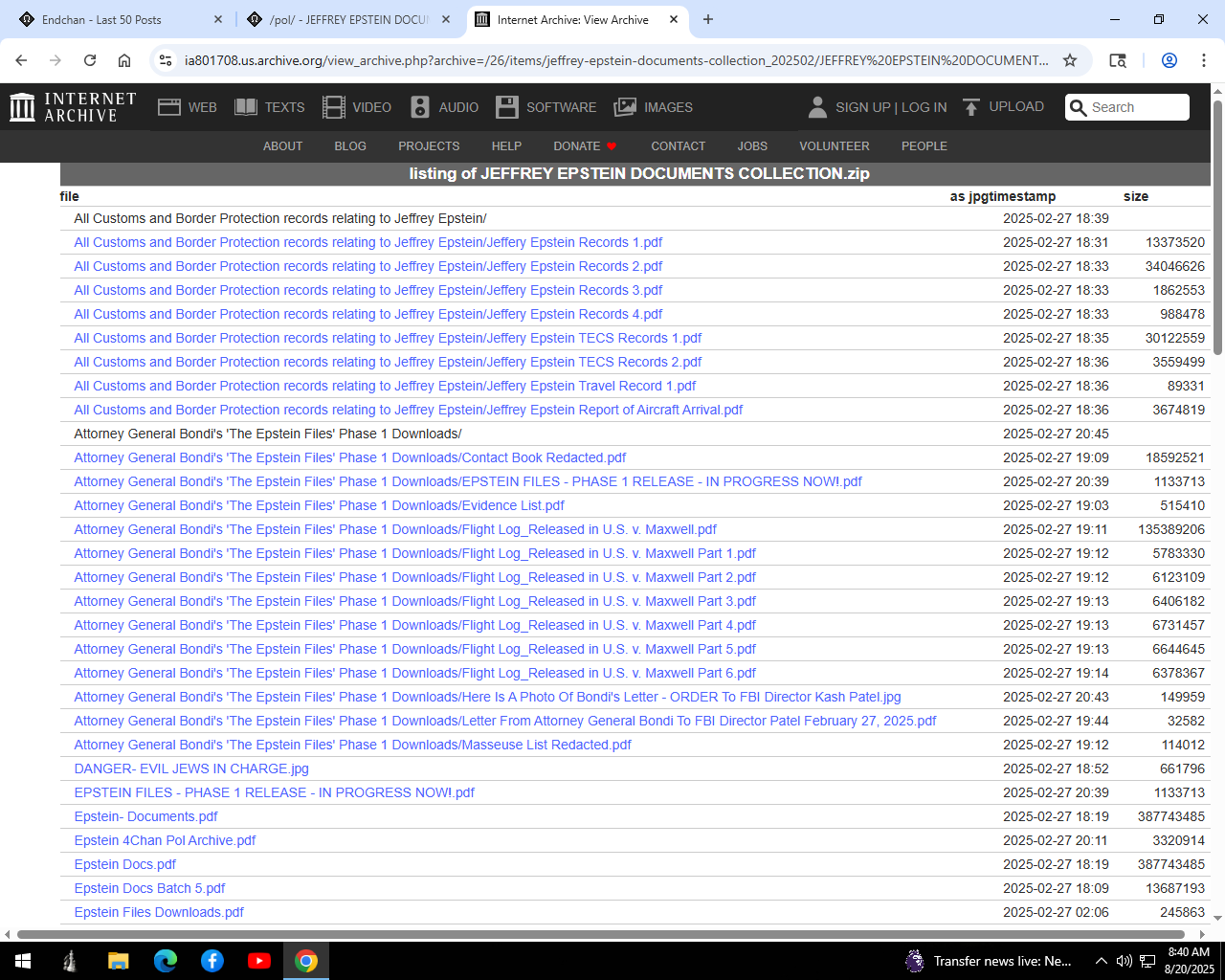1225x980 pixels.
Task: Open the Chrome profile icon
Action: click(1169, 60)
